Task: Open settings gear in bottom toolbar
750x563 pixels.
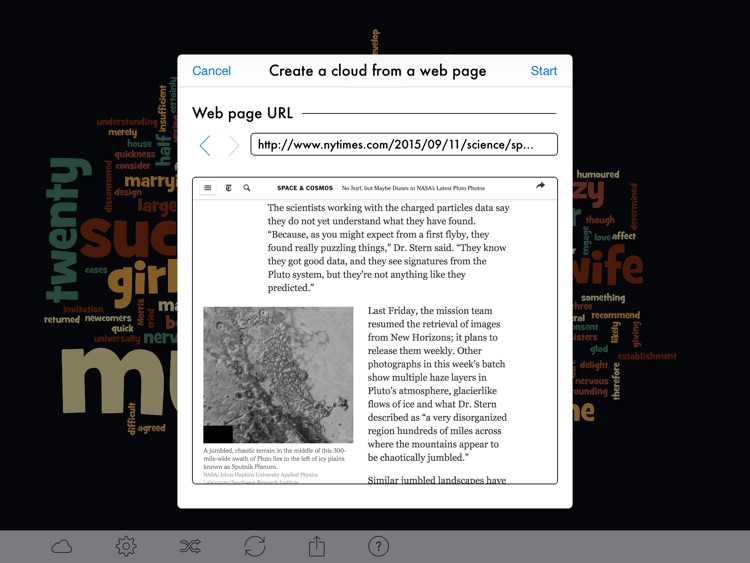Action: pos(126,546)
